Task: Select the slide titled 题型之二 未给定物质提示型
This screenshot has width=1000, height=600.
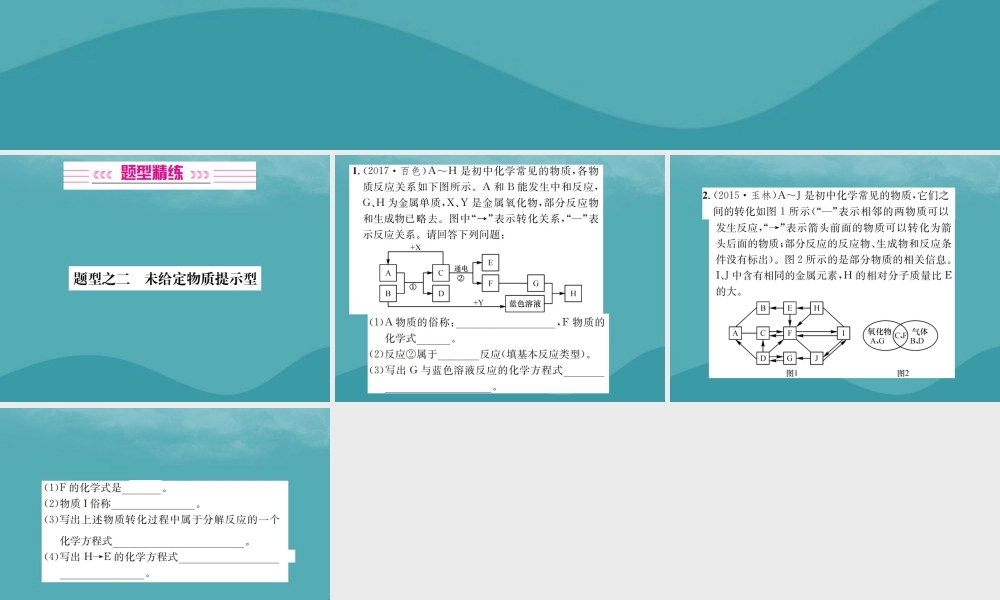Action: click(x=165, y=278)
